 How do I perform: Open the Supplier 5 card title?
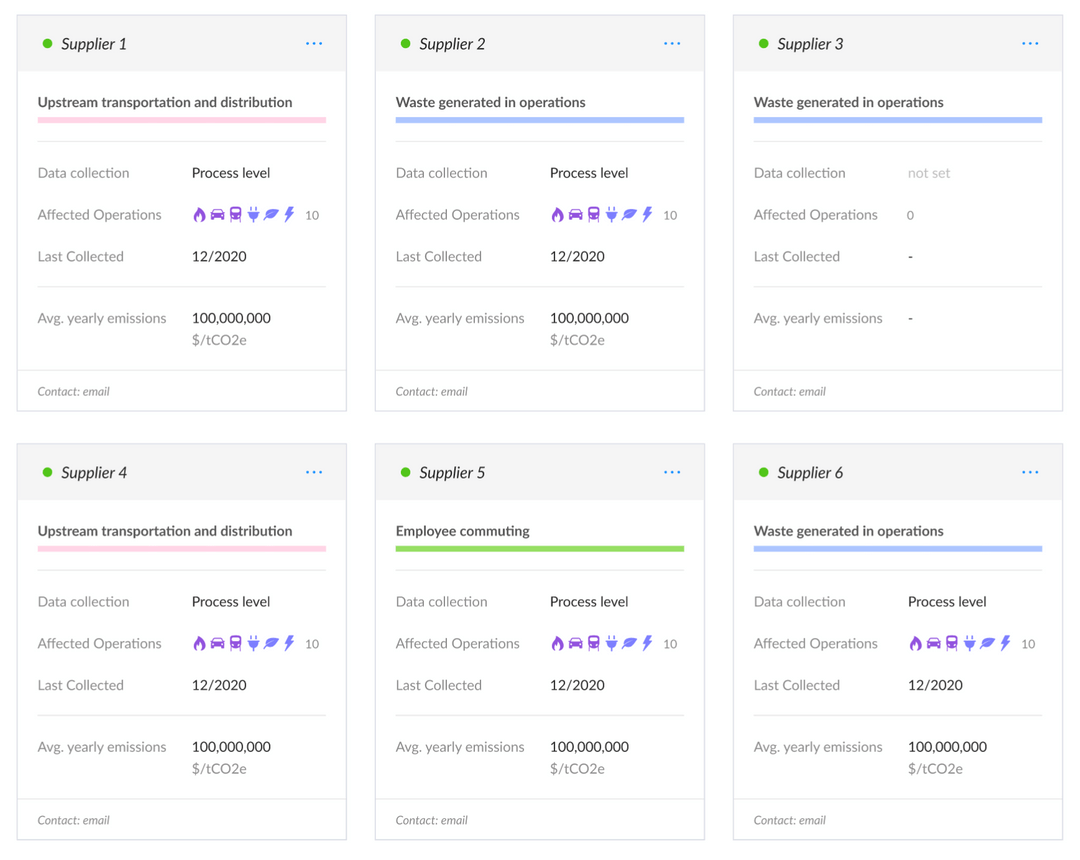point(452,473)
